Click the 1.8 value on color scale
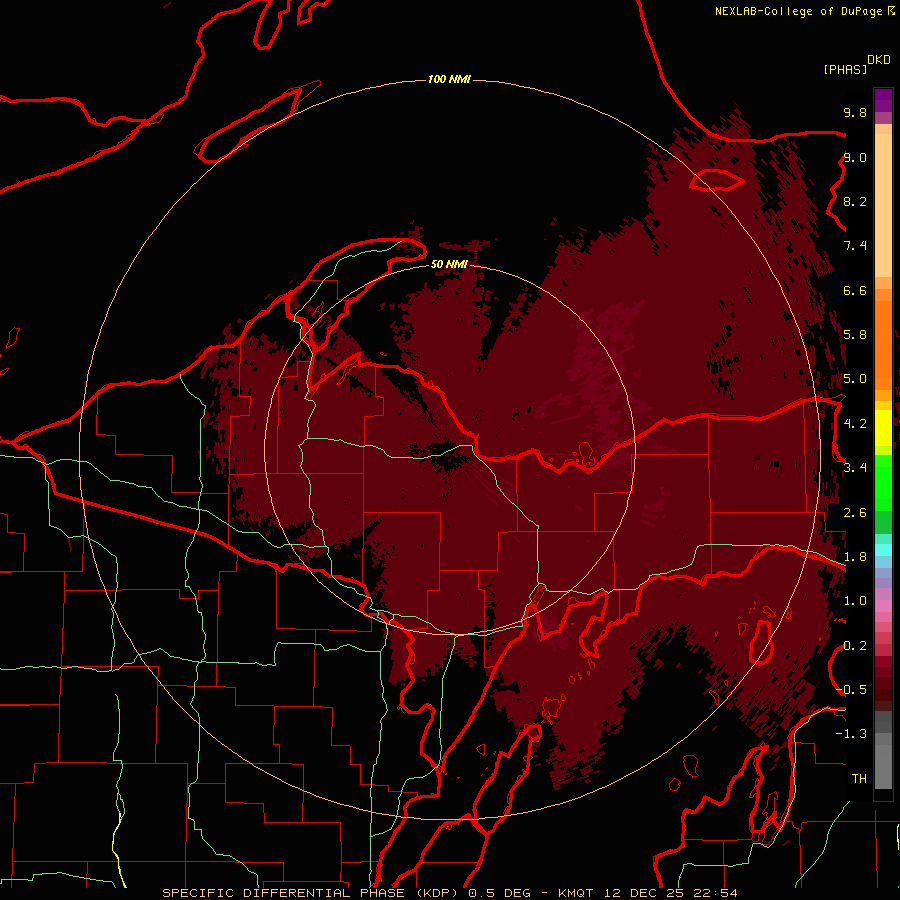The width and height of the screenshot is (900, 900). [855, 557]
